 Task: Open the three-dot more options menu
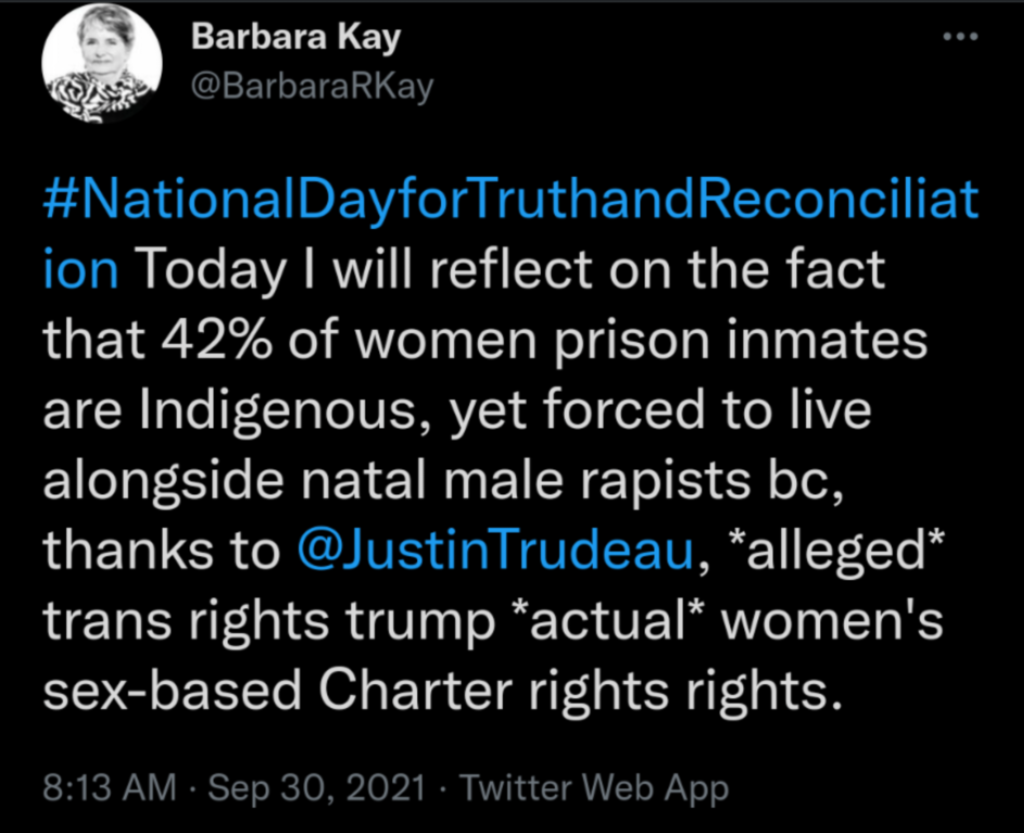point(961,37)
